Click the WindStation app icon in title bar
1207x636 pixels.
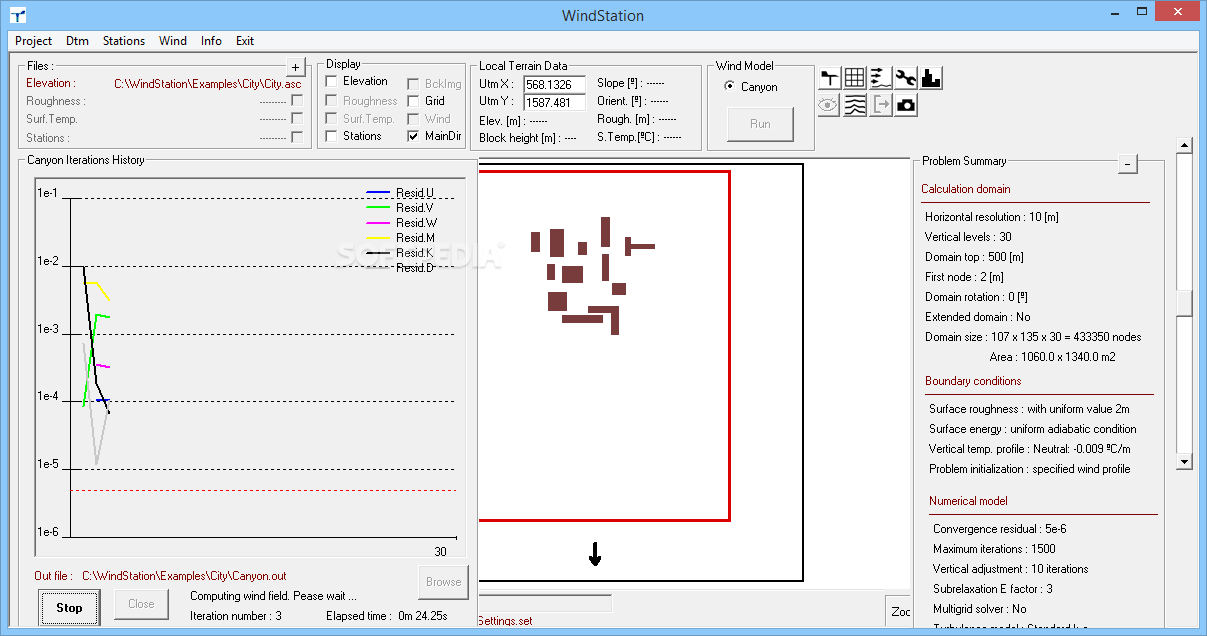pyautogui.click(x=18, y=15)
